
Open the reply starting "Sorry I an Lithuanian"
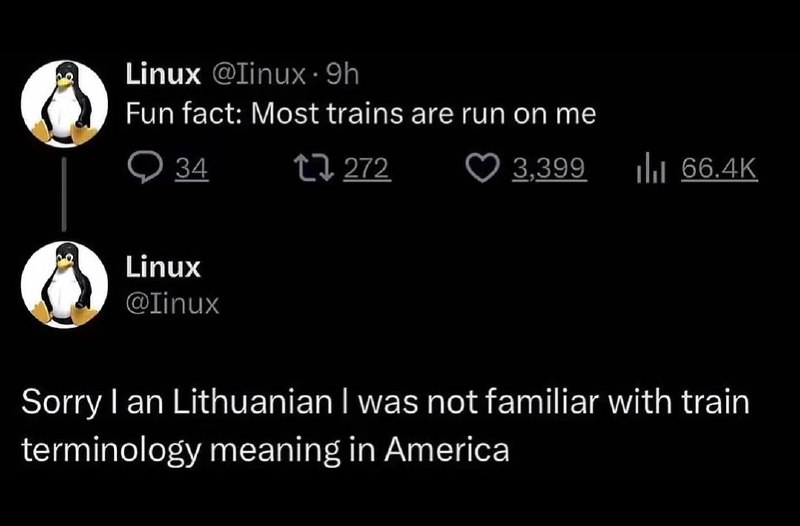pos(386,426)
